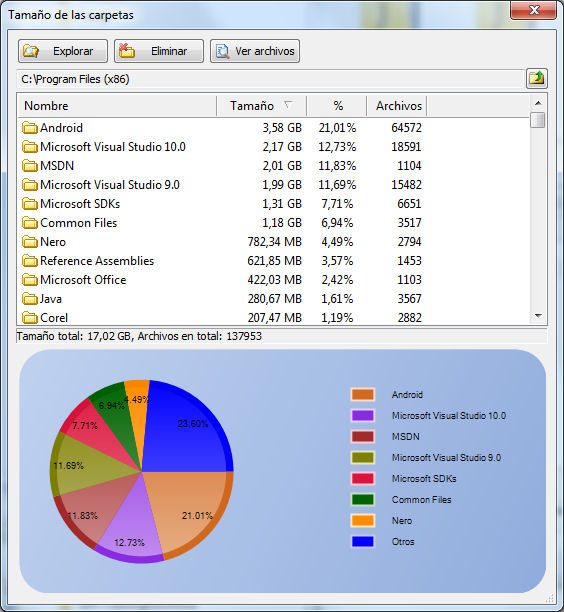Viewport: 564px width, 612px height.
Task: Click the Android orange legend swatch
Action: 363,394
